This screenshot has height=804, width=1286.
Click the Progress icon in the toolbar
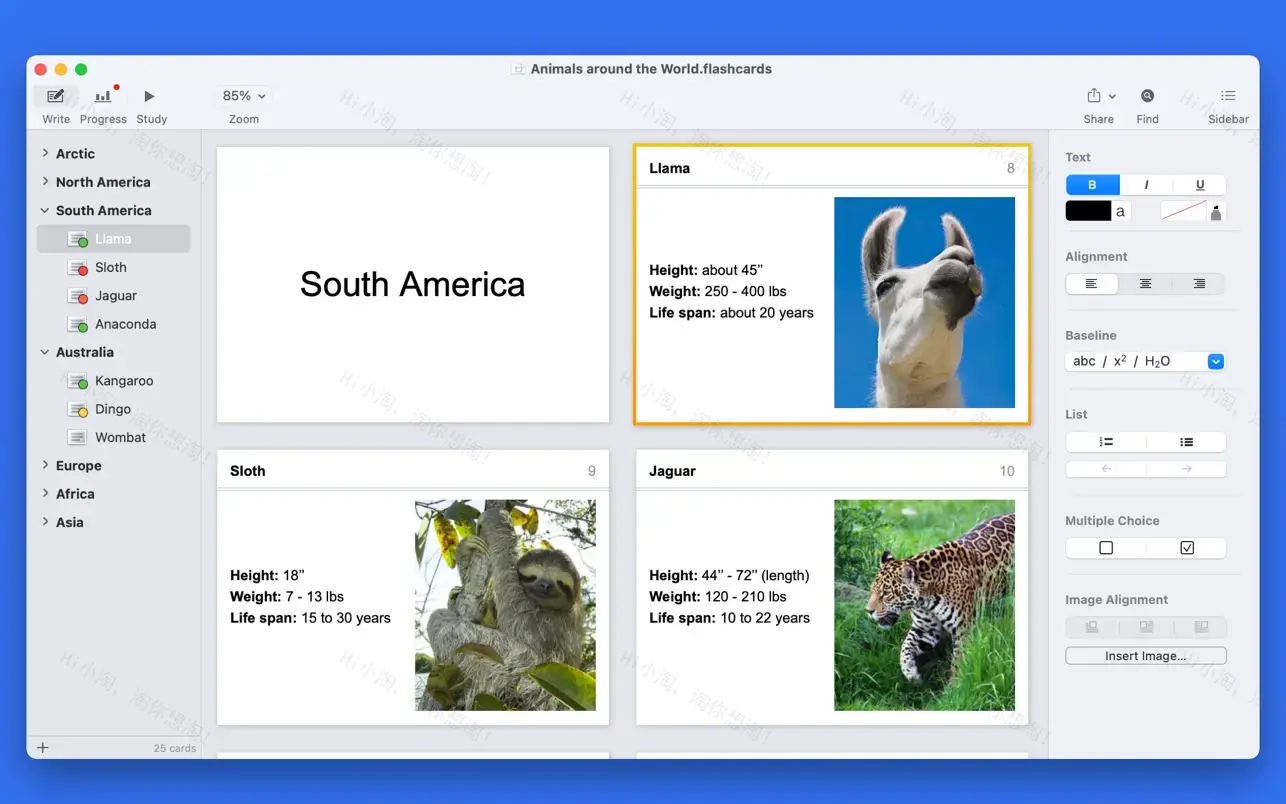[102, 97]
